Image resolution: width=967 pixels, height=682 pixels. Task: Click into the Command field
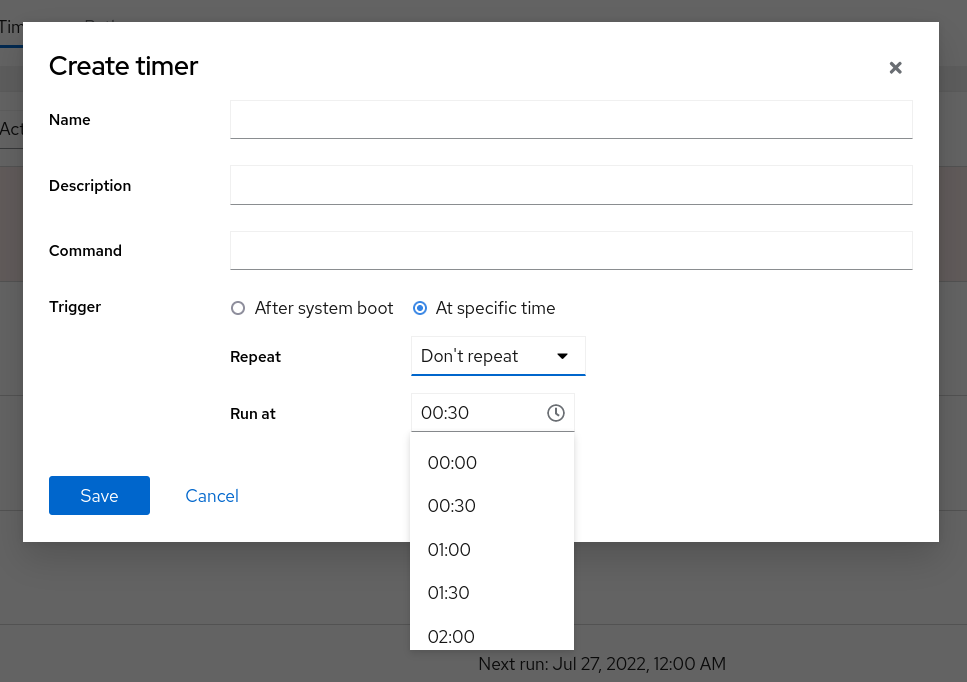coord(571,250)
